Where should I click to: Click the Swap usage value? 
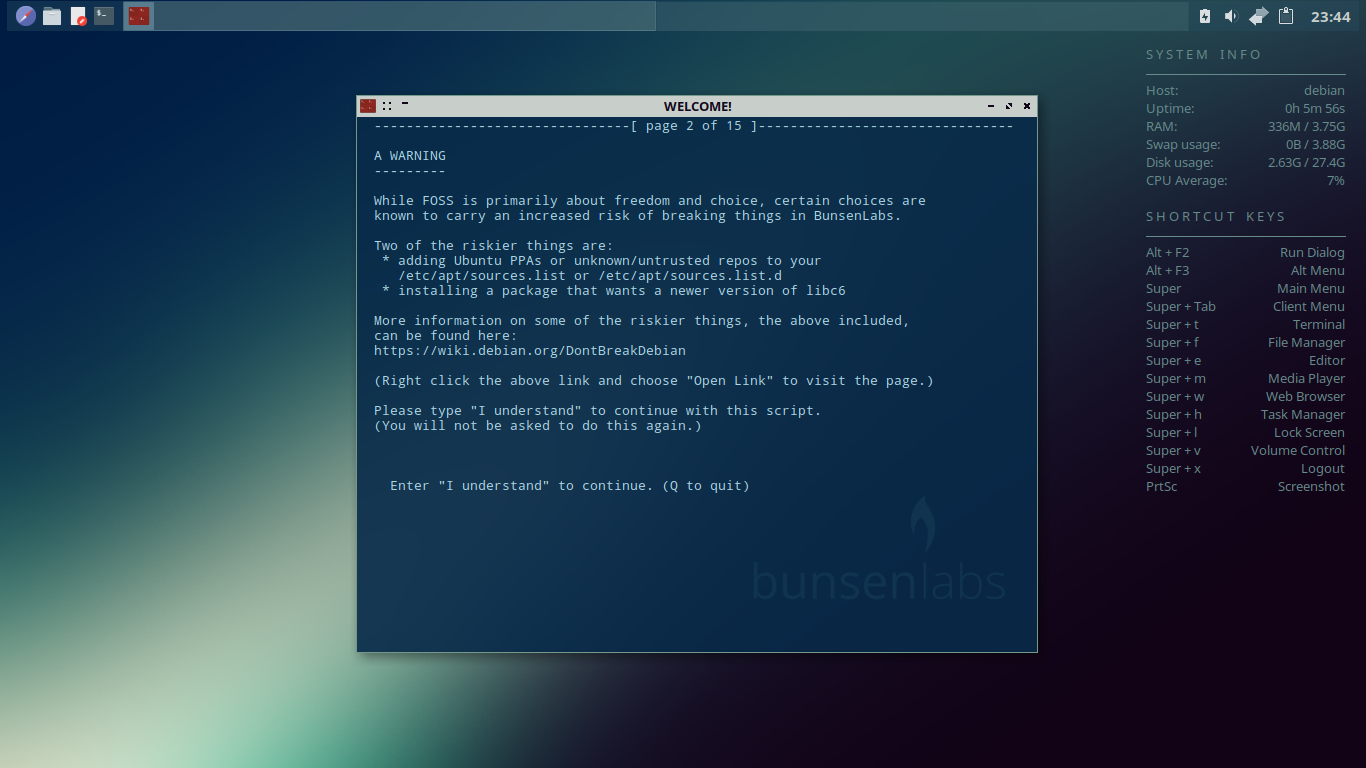[x=1315, y=145]
